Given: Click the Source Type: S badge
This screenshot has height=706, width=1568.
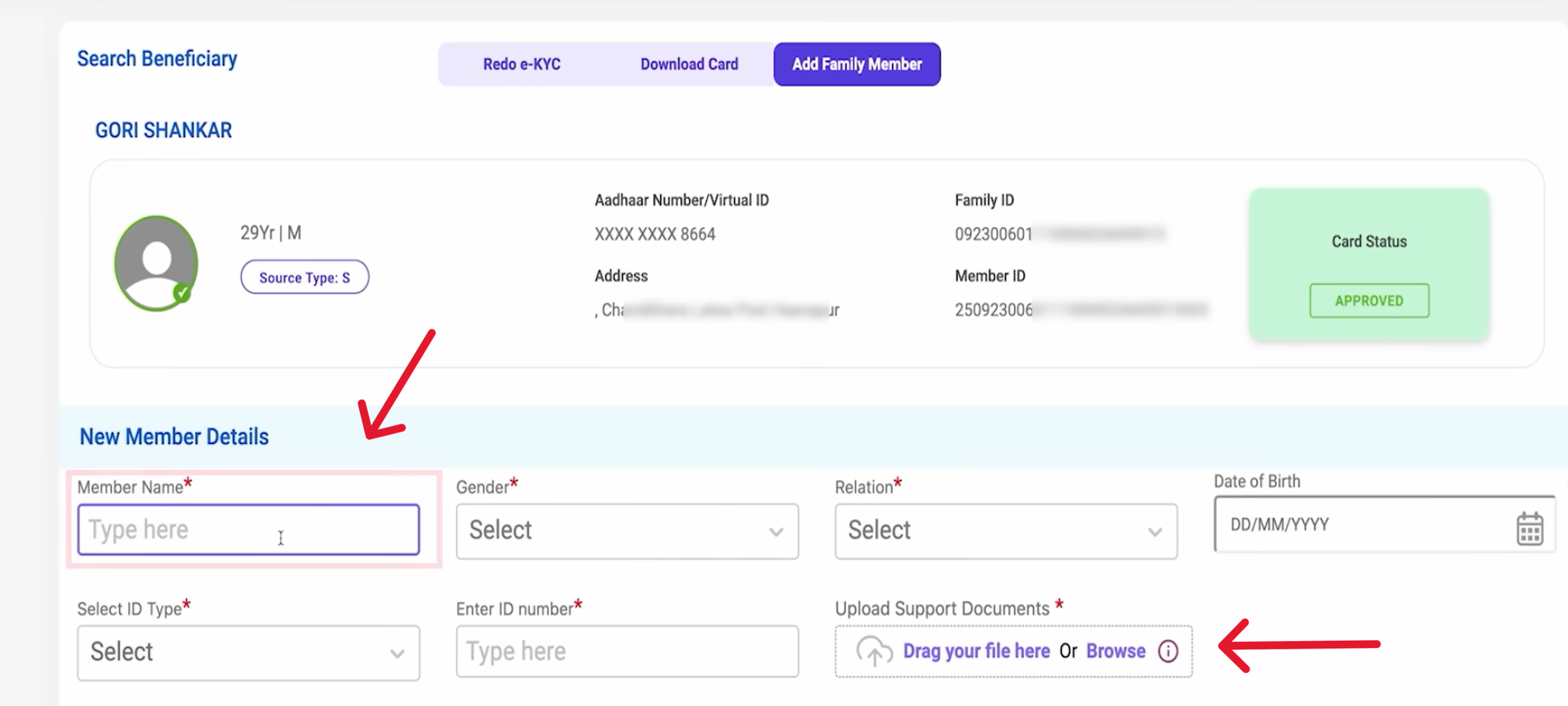Looking at the screenshot, I should [304, 277].
